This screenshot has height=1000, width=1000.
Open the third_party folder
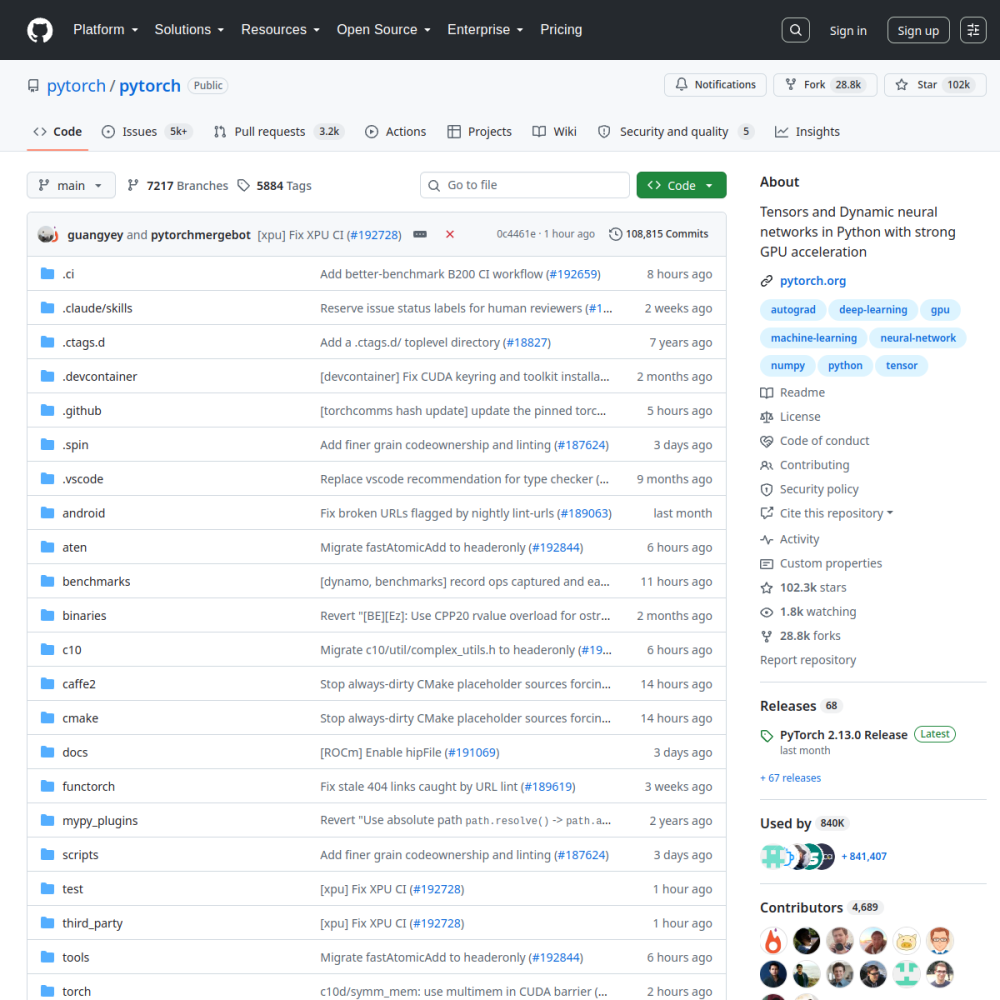(92, 923)
